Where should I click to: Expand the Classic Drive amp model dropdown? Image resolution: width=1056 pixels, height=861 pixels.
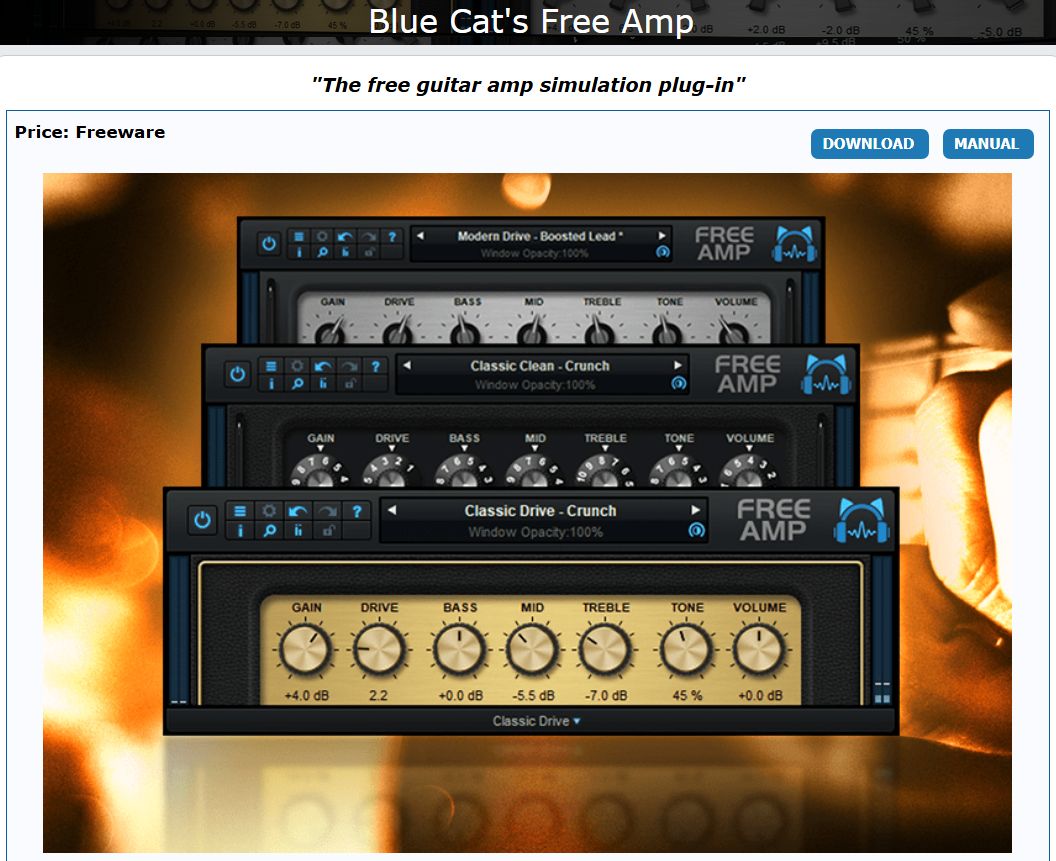click(x=536, y=721)
